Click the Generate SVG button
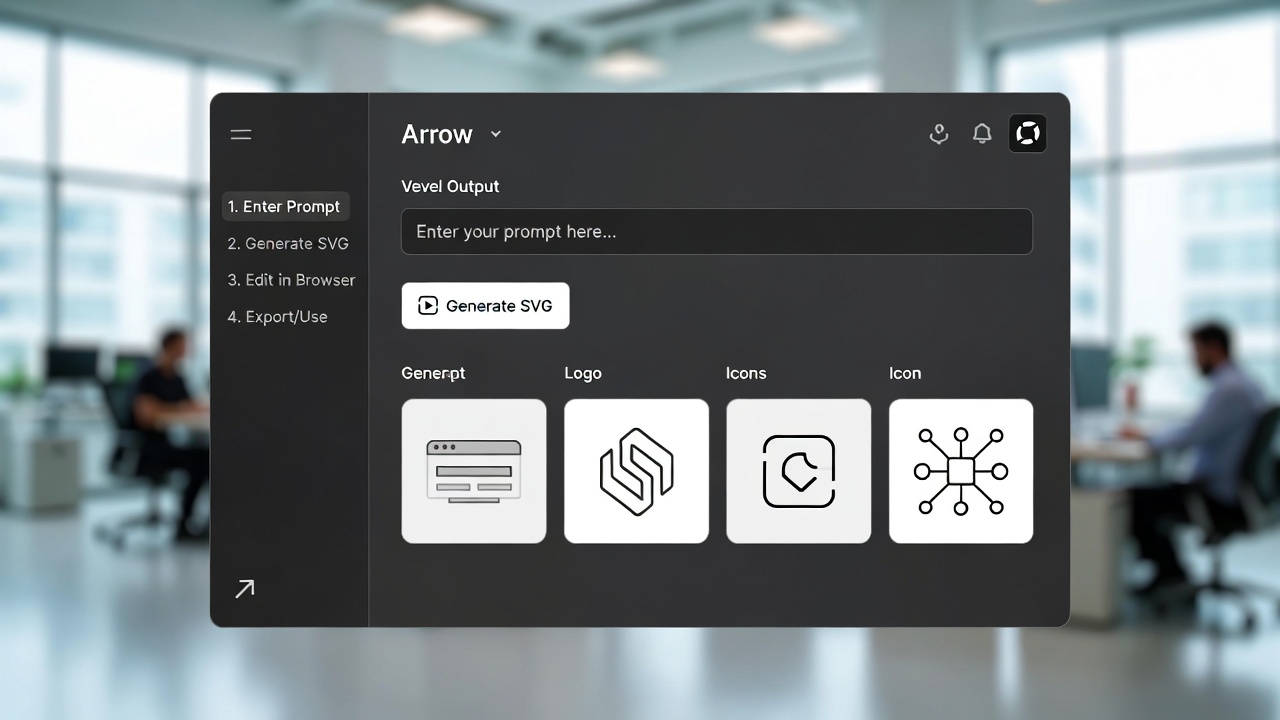This screenshot has width=1280, height=720. [485, 306]
